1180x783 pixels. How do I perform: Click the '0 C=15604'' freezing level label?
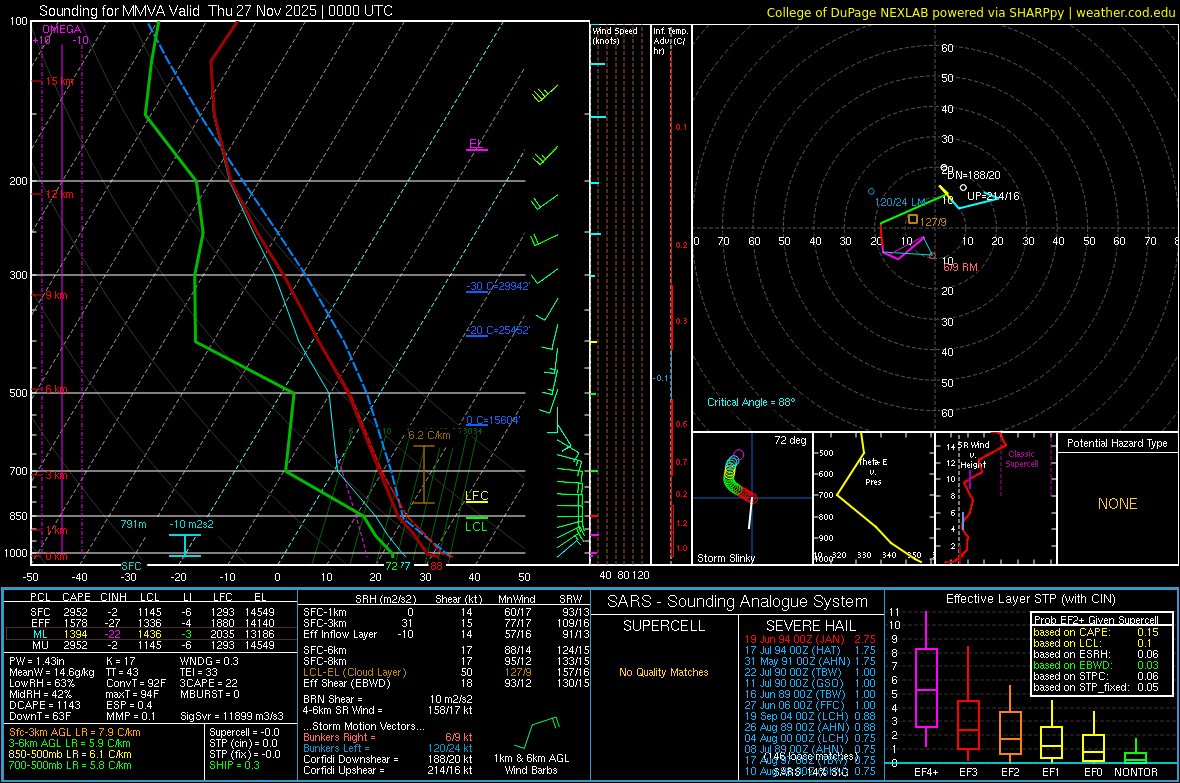coord(493,420)
